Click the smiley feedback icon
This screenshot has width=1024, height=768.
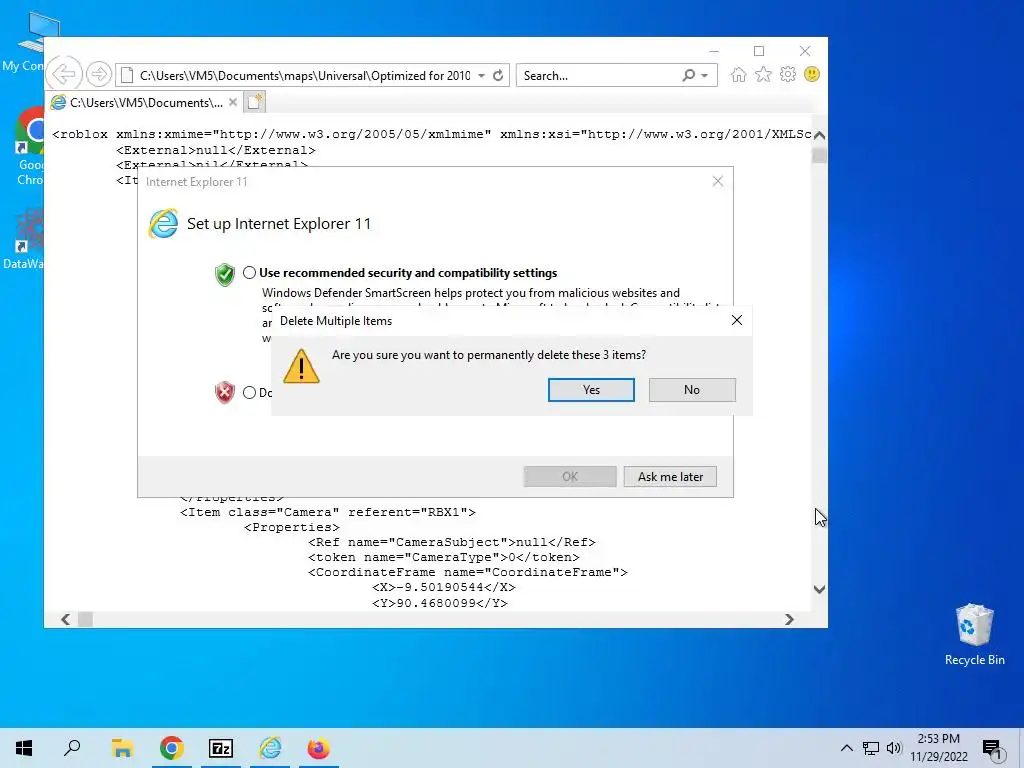[x=812, y=74]
